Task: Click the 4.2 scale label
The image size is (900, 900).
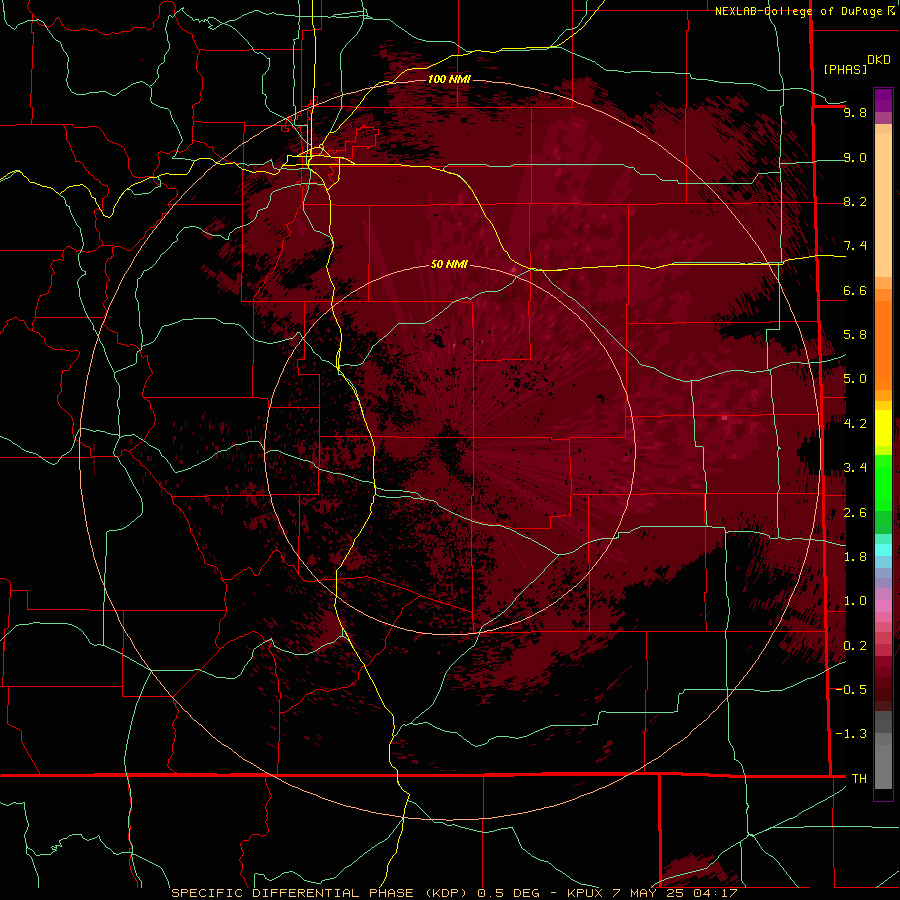Action: coord(855,424)
